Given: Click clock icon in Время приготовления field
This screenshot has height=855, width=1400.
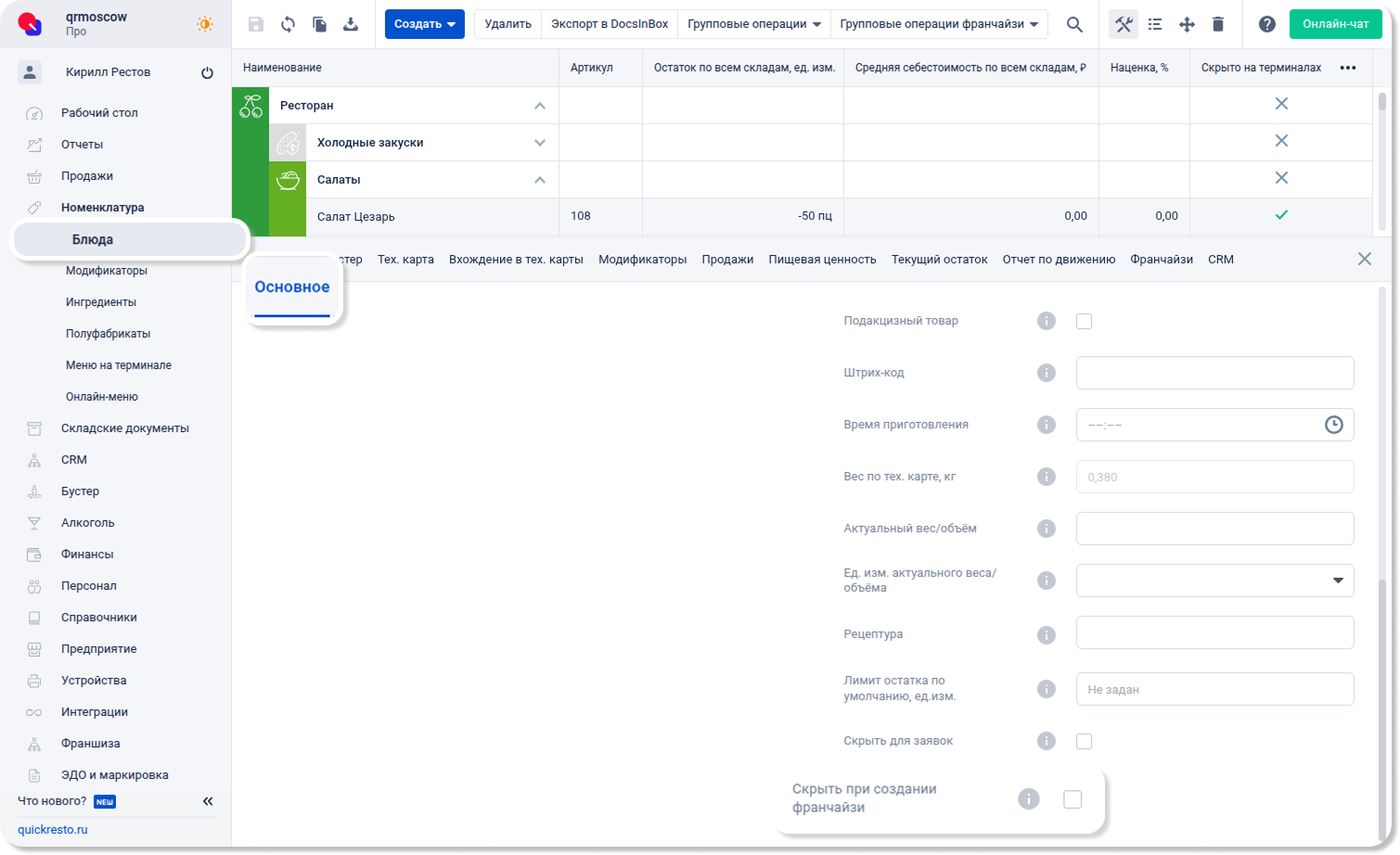Looking at the screenshot, I should pos(1333,425).
